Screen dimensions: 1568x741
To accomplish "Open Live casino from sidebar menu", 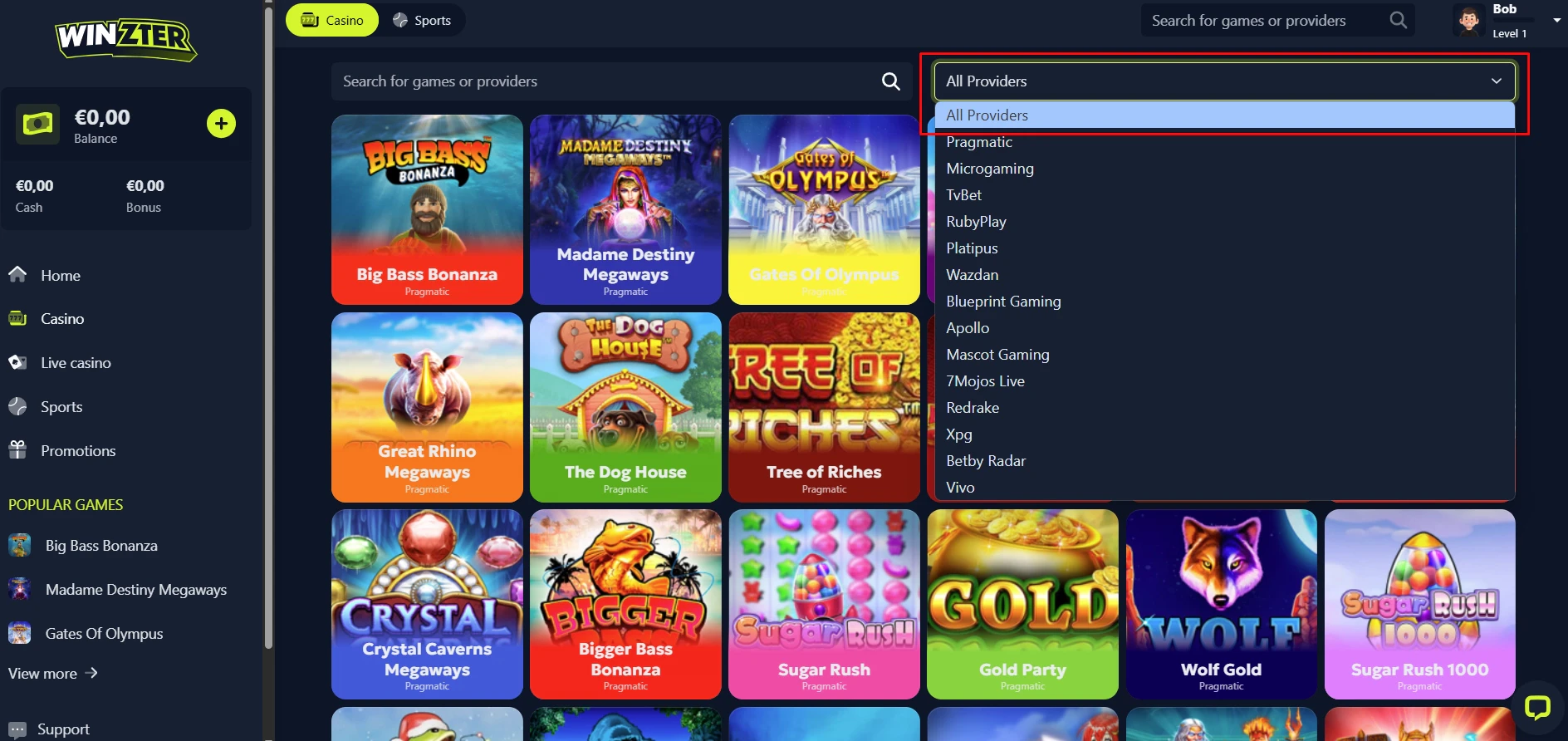I will pos(76,362).
